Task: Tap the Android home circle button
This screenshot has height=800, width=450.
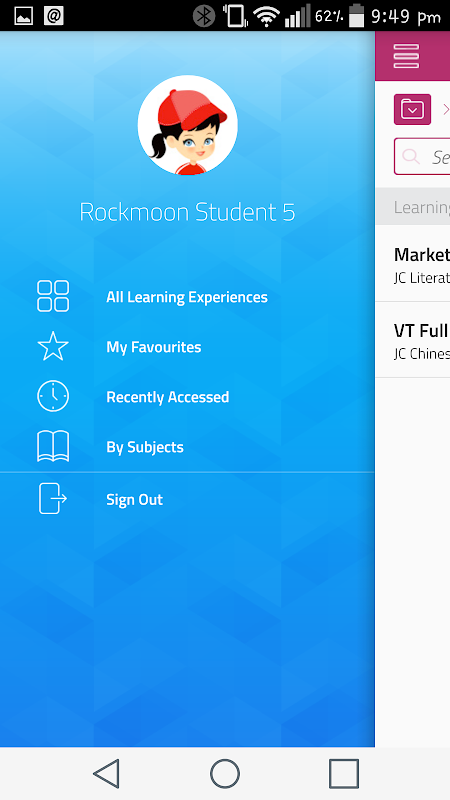Action: 225,773
